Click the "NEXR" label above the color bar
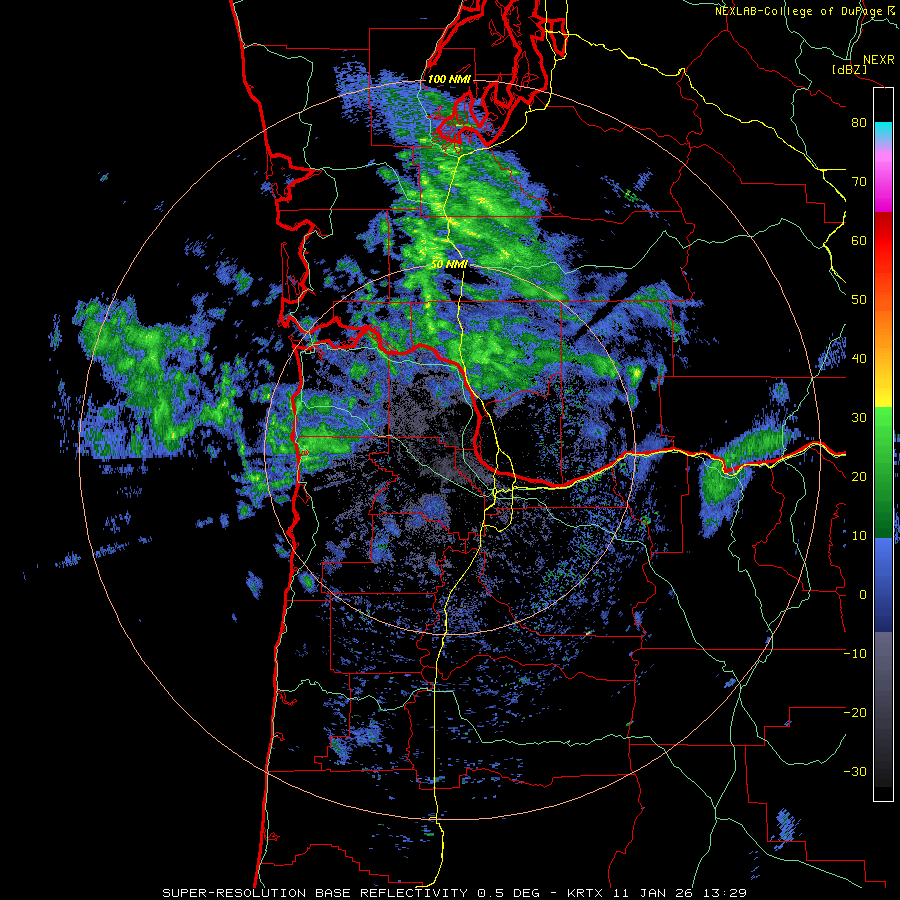The width and height of the screenshot is (900, 900). [878, 60]
